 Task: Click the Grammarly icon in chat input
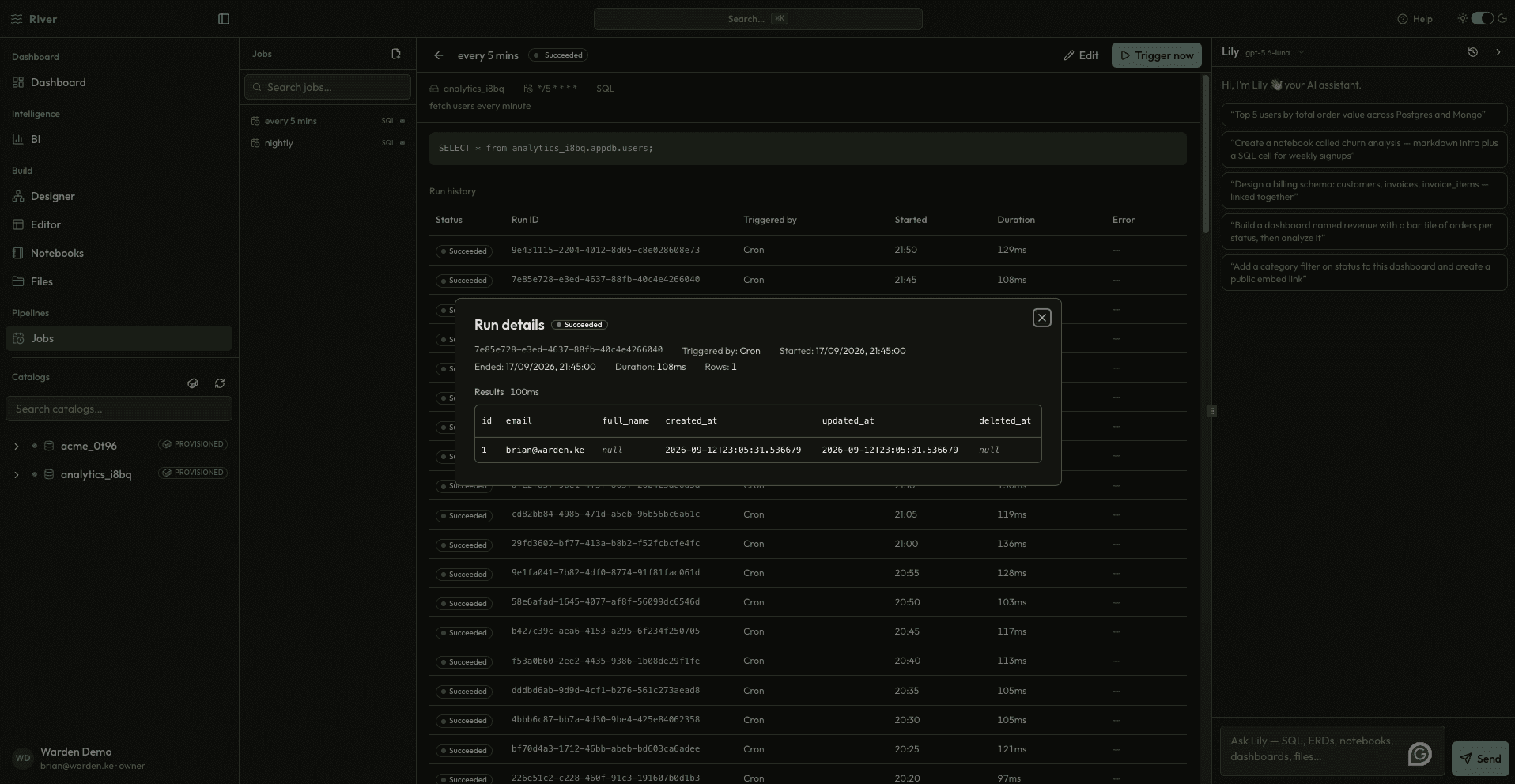(x=1419, y=754)
